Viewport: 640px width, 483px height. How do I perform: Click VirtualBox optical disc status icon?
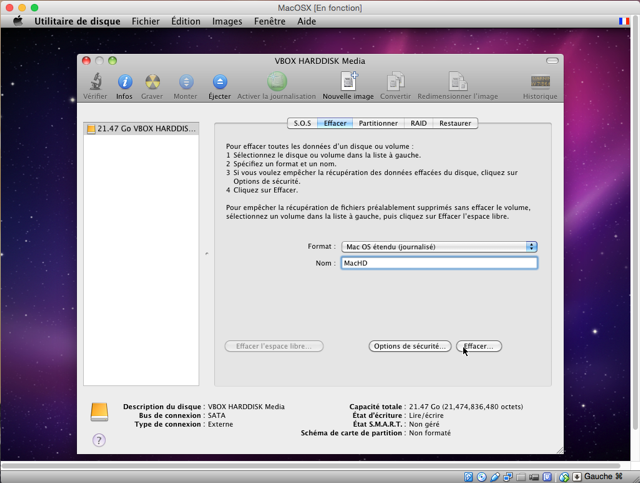[482, 476]
